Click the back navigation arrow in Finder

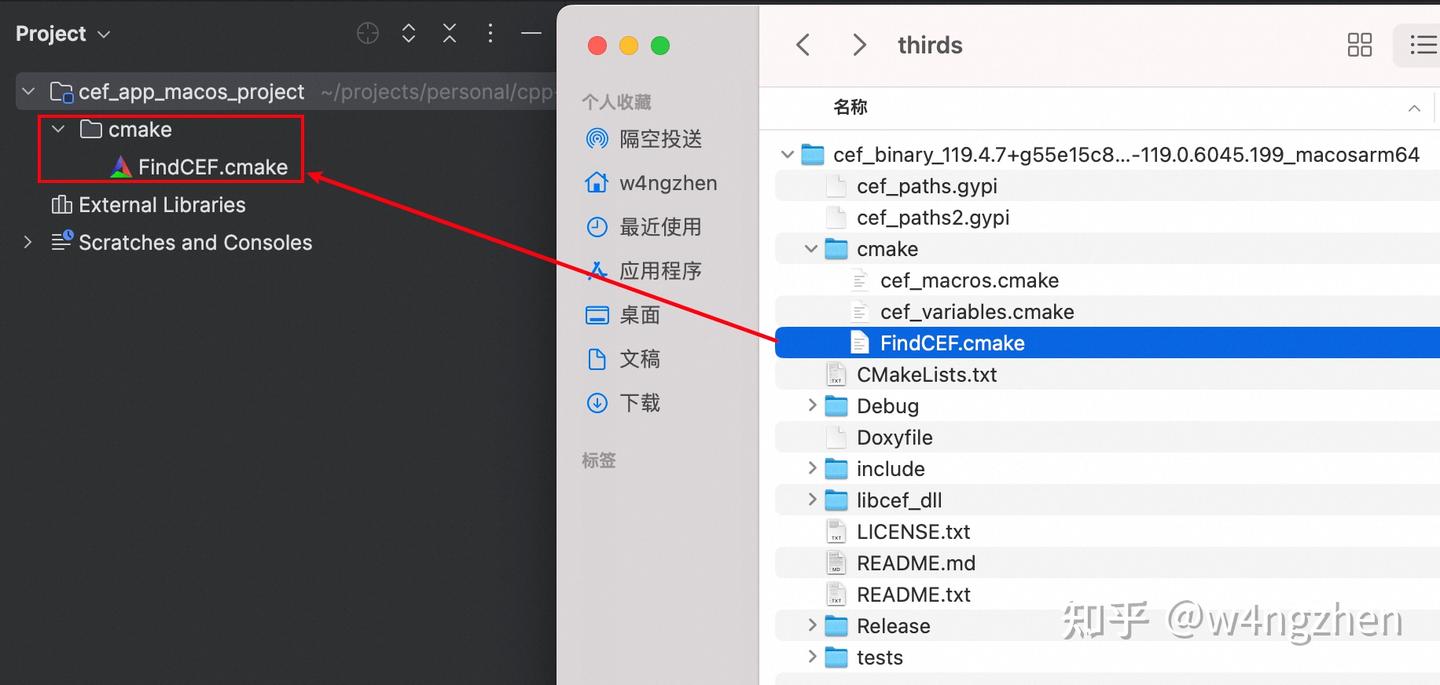click(803, 44)
